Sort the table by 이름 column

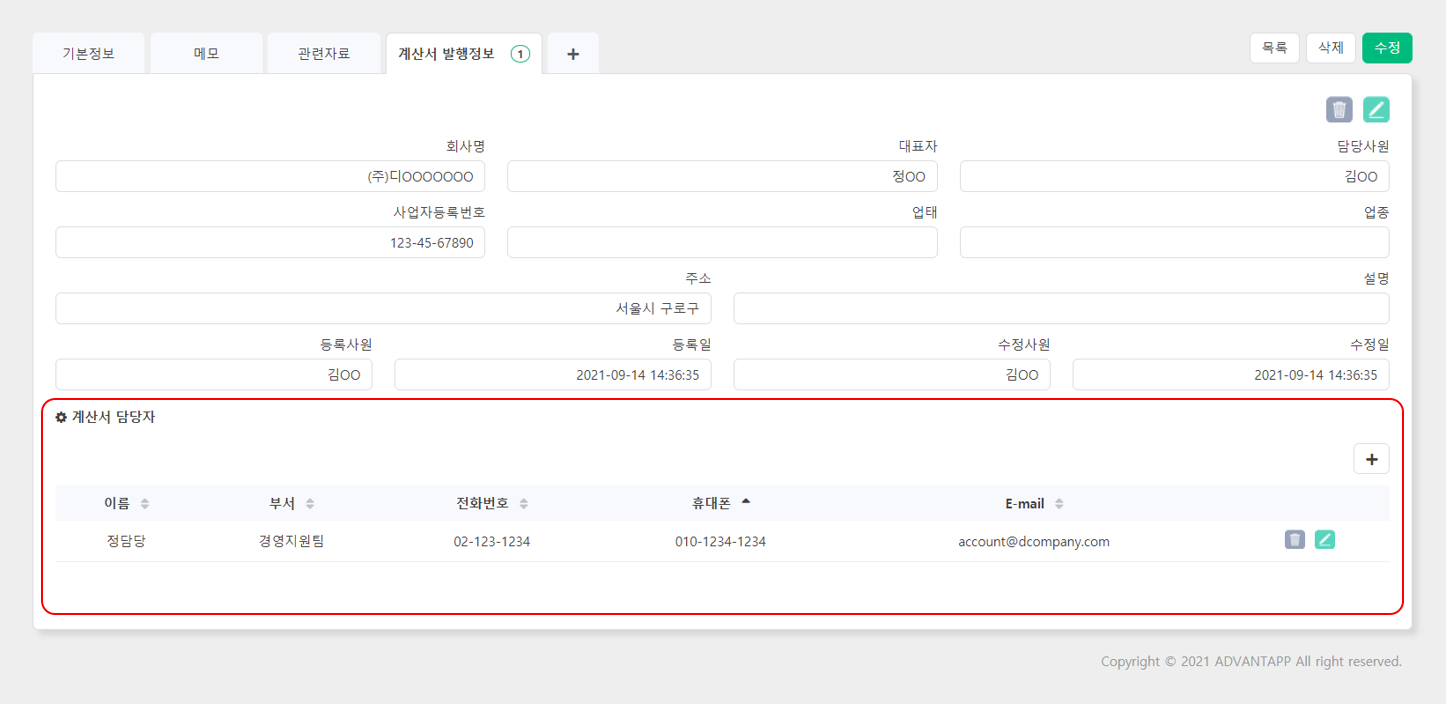tap(127, 503)
